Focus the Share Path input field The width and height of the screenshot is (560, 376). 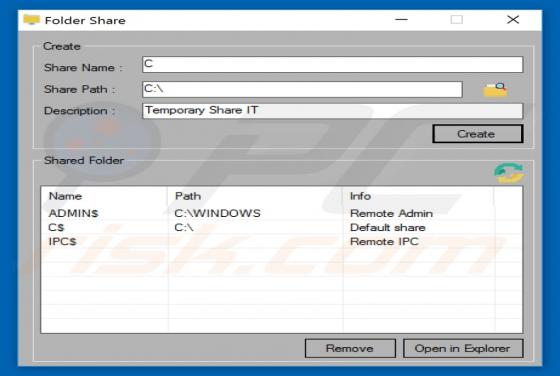click(x=302, y=89)
